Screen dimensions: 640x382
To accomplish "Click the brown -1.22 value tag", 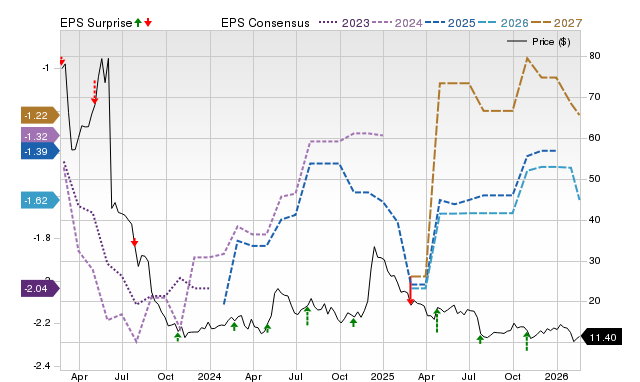I will [x=40, y=115].
